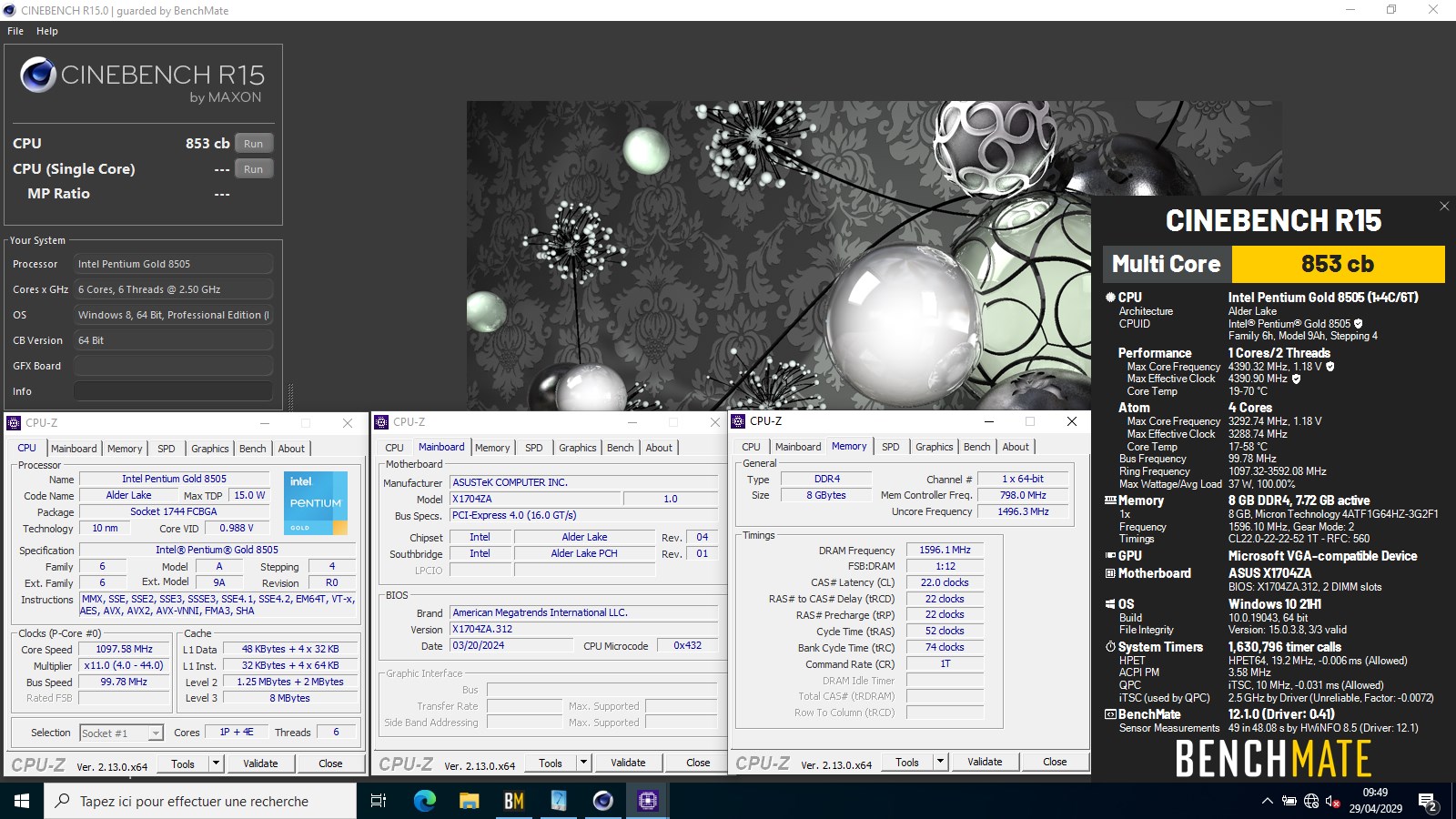This screenshot has height=819, width=1456.
Task: Run the Cinebench CPU multi-core test
Action: pos(254,144)
